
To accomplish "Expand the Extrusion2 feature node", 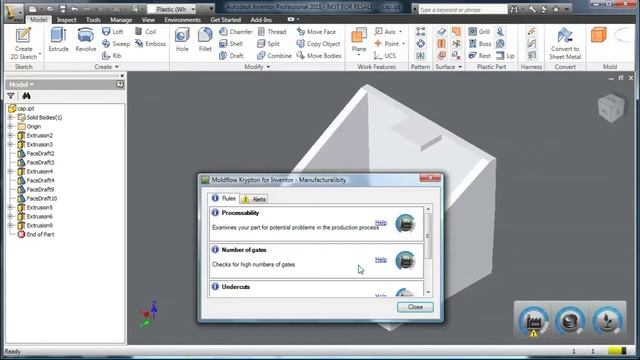I will tap(11, 135).
